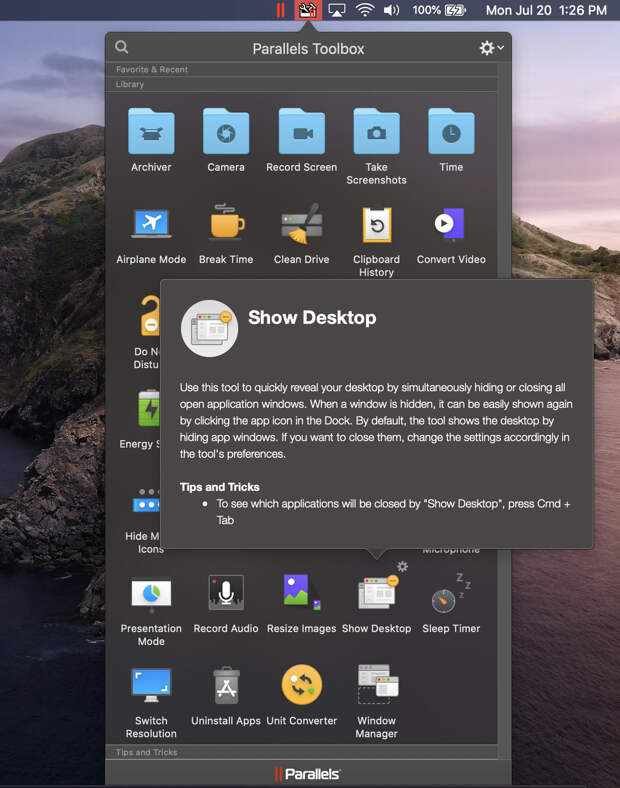Click the Parallels Toolbox menu bar icon
620x788 pixels.
307,11
